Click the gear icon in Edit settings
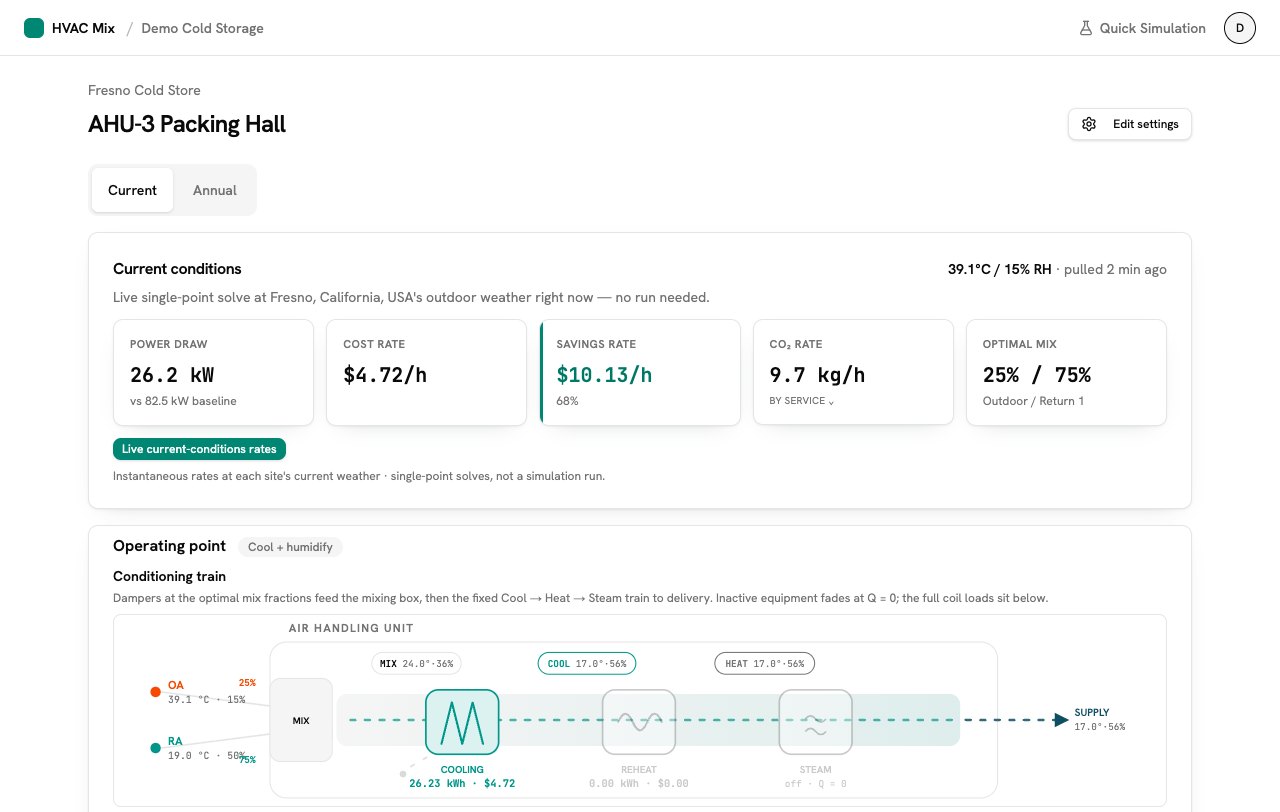 [x=1089, y=124]
